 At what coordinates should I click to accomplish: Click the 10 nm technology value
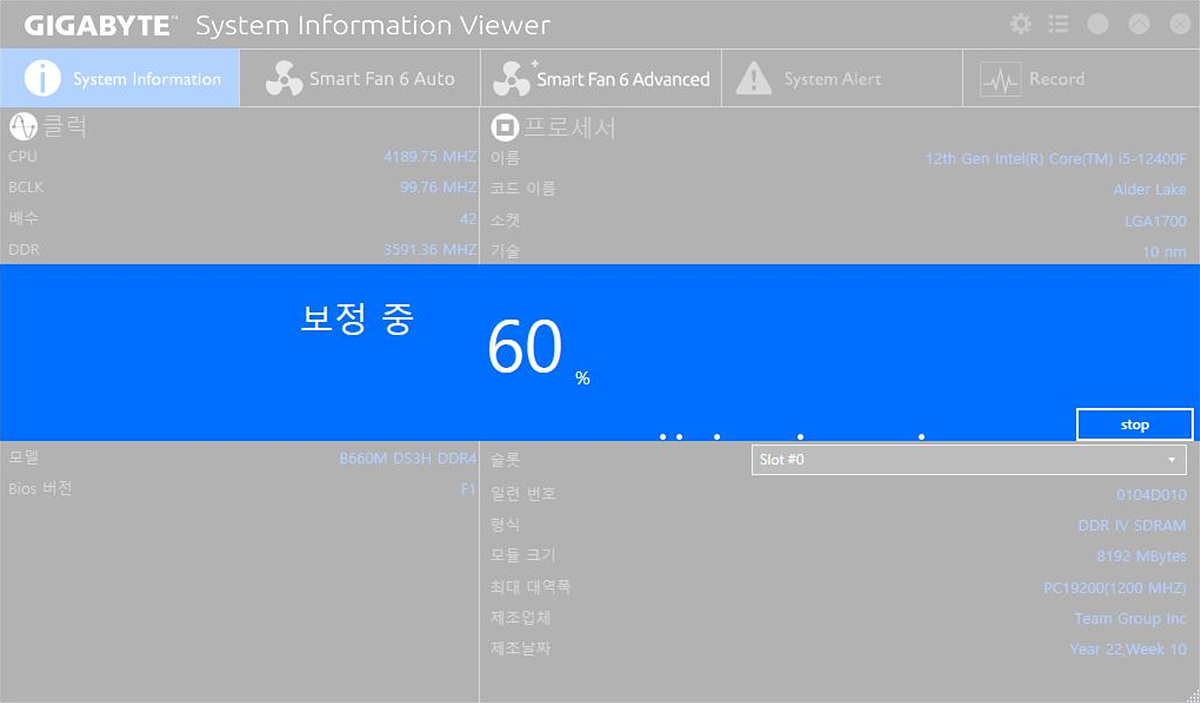click(x=1164, y=252)
